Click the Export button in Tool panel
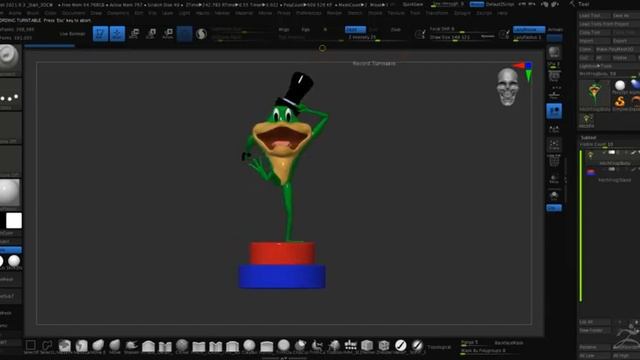 coord(625,41)
